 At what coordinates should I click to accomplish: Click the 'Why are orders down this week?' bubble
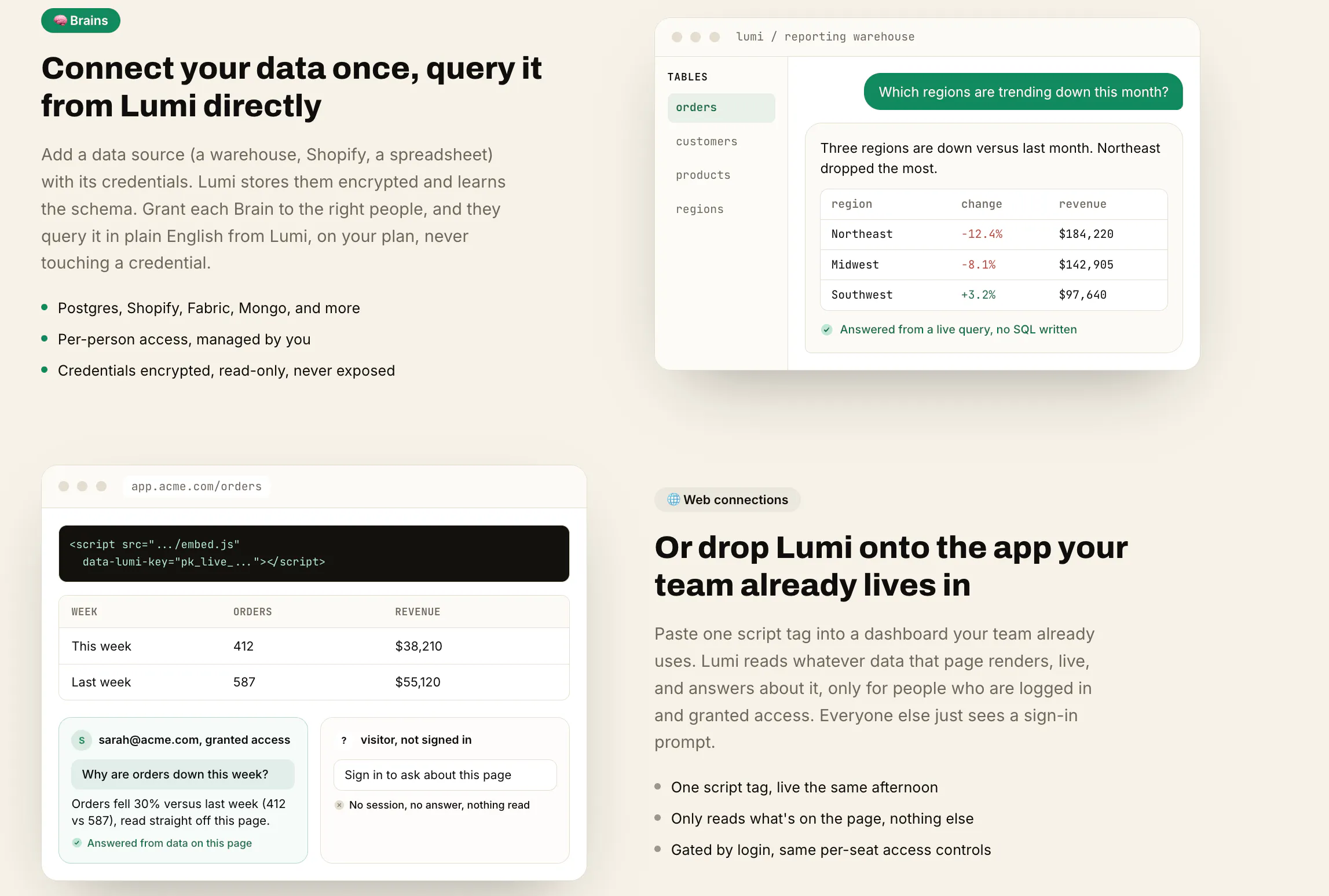click(182, 774)
